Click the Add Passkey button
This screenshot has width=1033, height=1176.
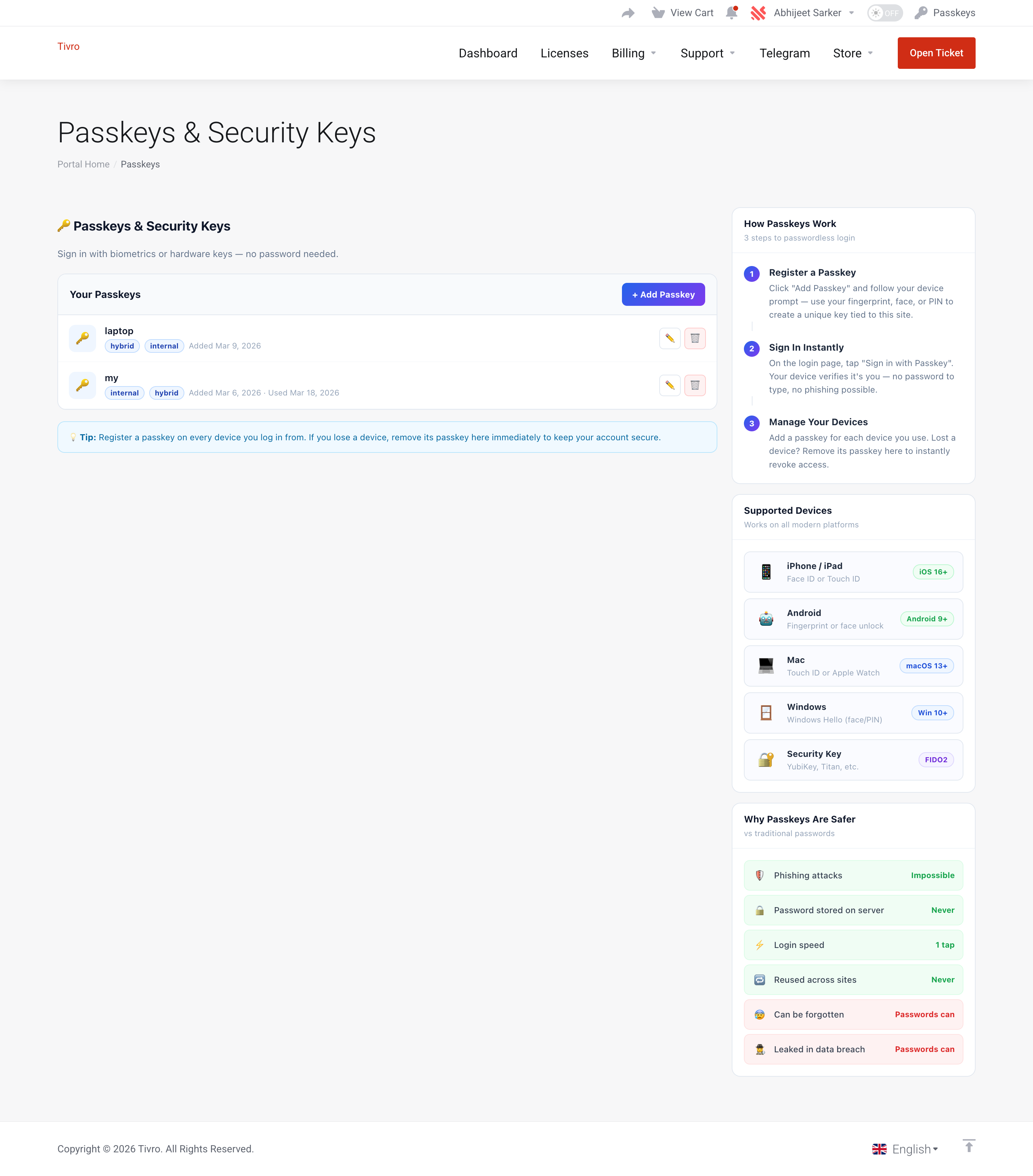(x=663, y=295)
